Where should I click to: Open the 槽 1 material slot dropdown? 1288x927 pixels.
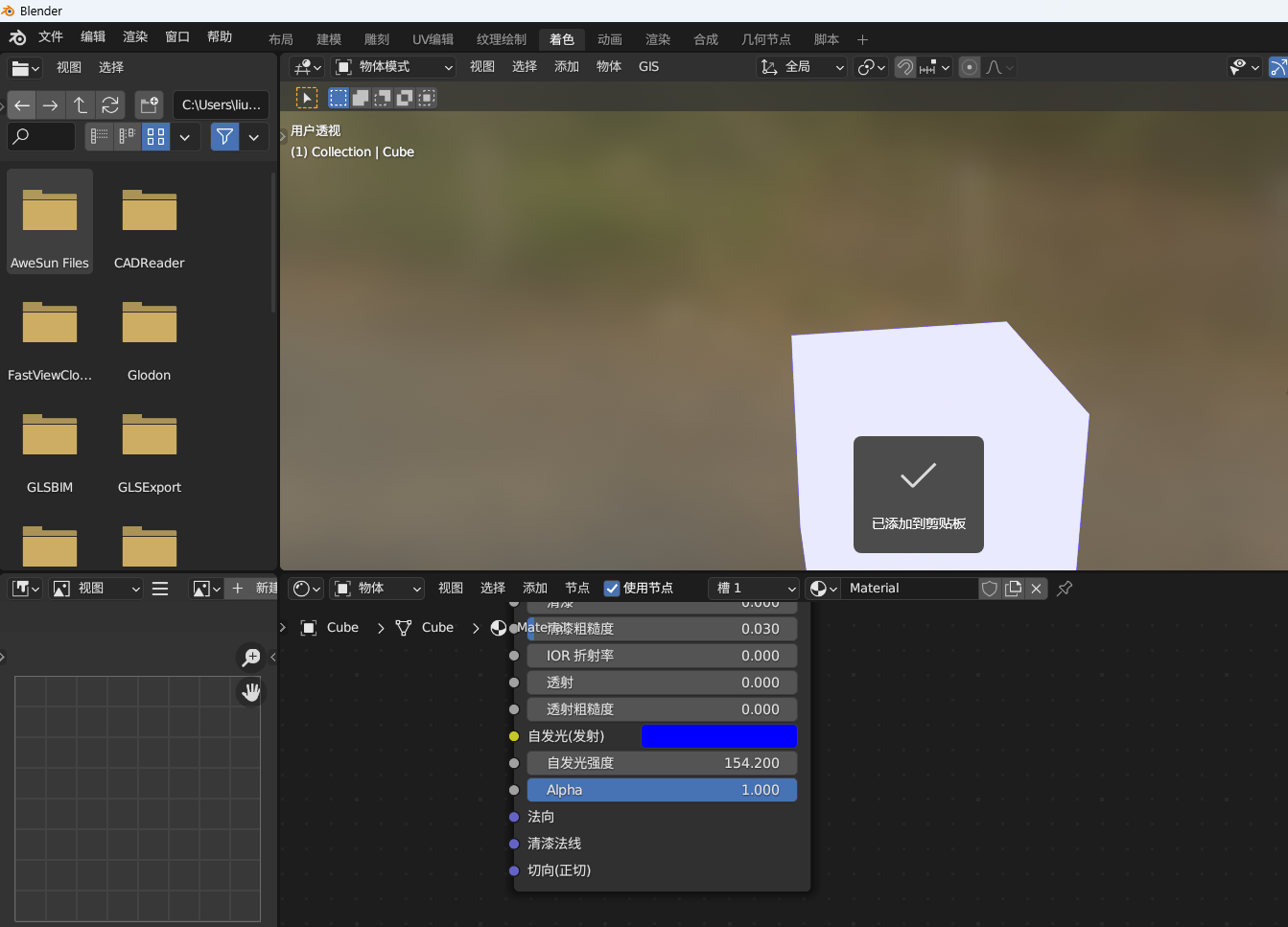pyautogui.click(x=757, y=589)
